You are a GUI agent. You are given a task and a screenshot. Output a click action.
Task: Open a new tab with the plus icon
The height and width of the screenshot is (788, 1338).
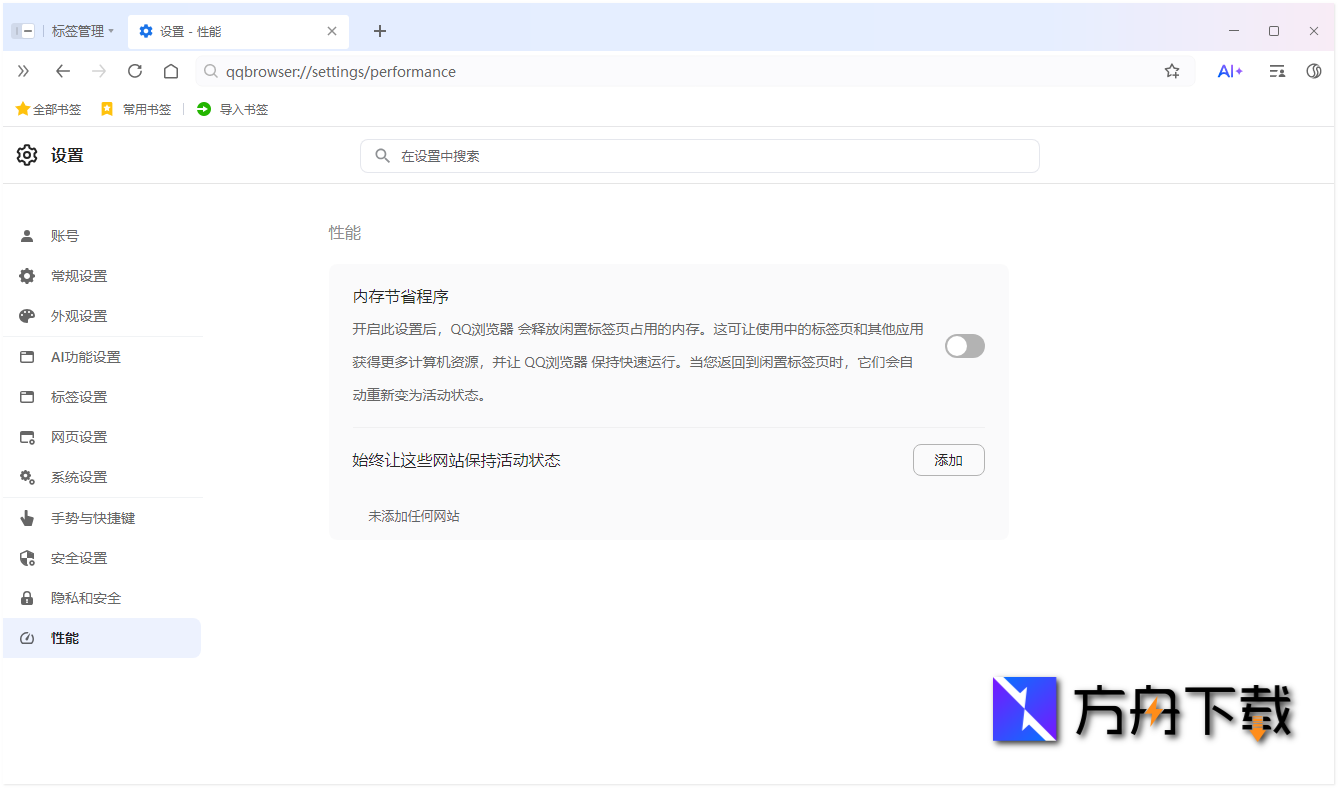(x=379, y=31)
